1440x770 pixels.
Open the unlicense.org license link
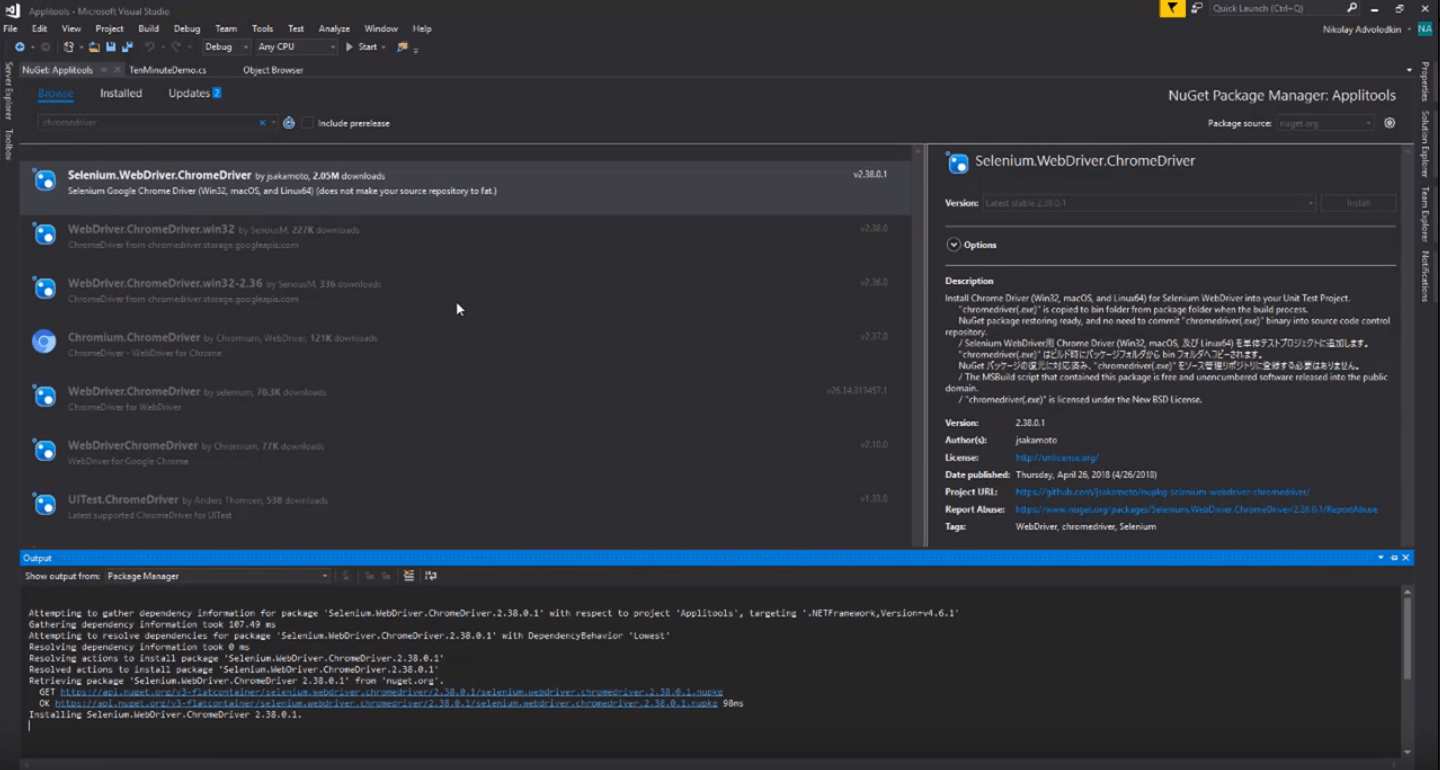coord(1056,458)
